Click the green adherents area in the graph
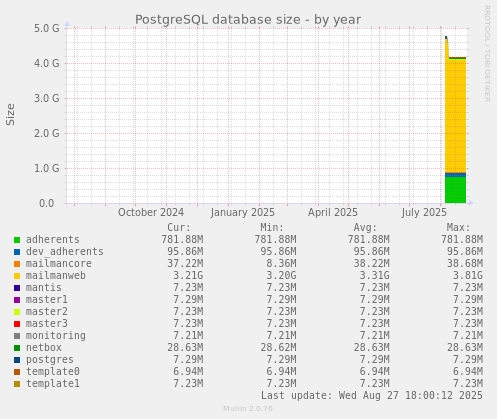The height and width of the screenshot is (419, 497). tap(455, 190)
